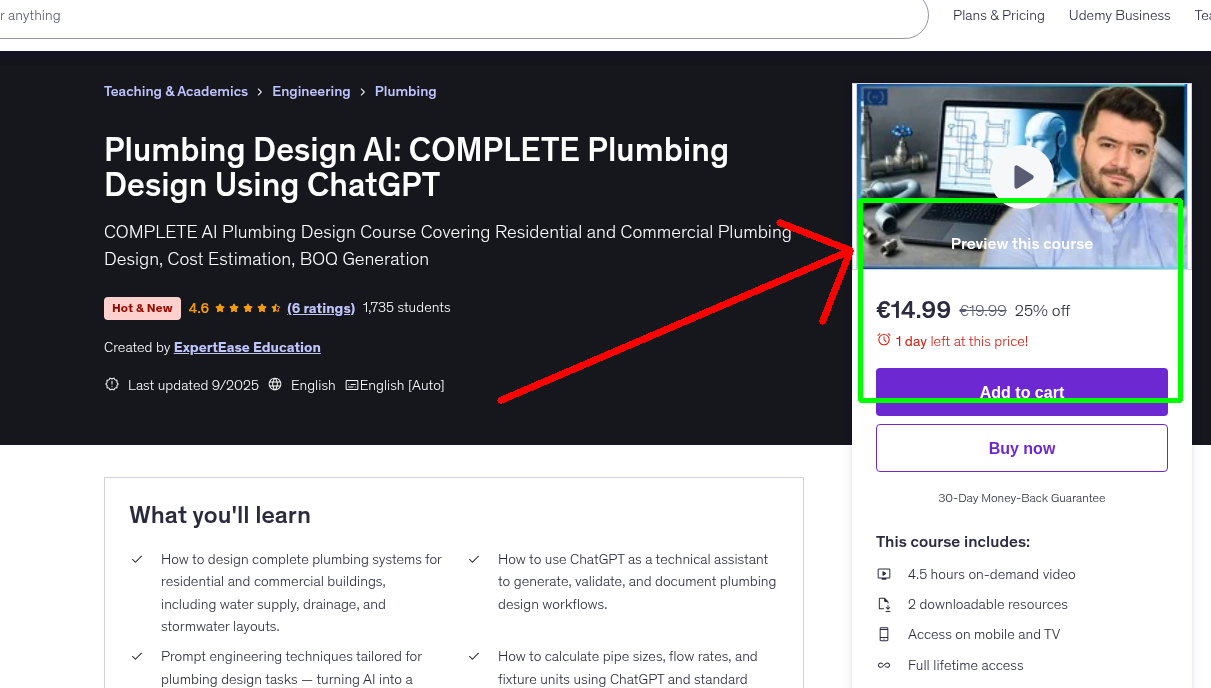Click the downloadable resources icon

click(x=884, y=604)
